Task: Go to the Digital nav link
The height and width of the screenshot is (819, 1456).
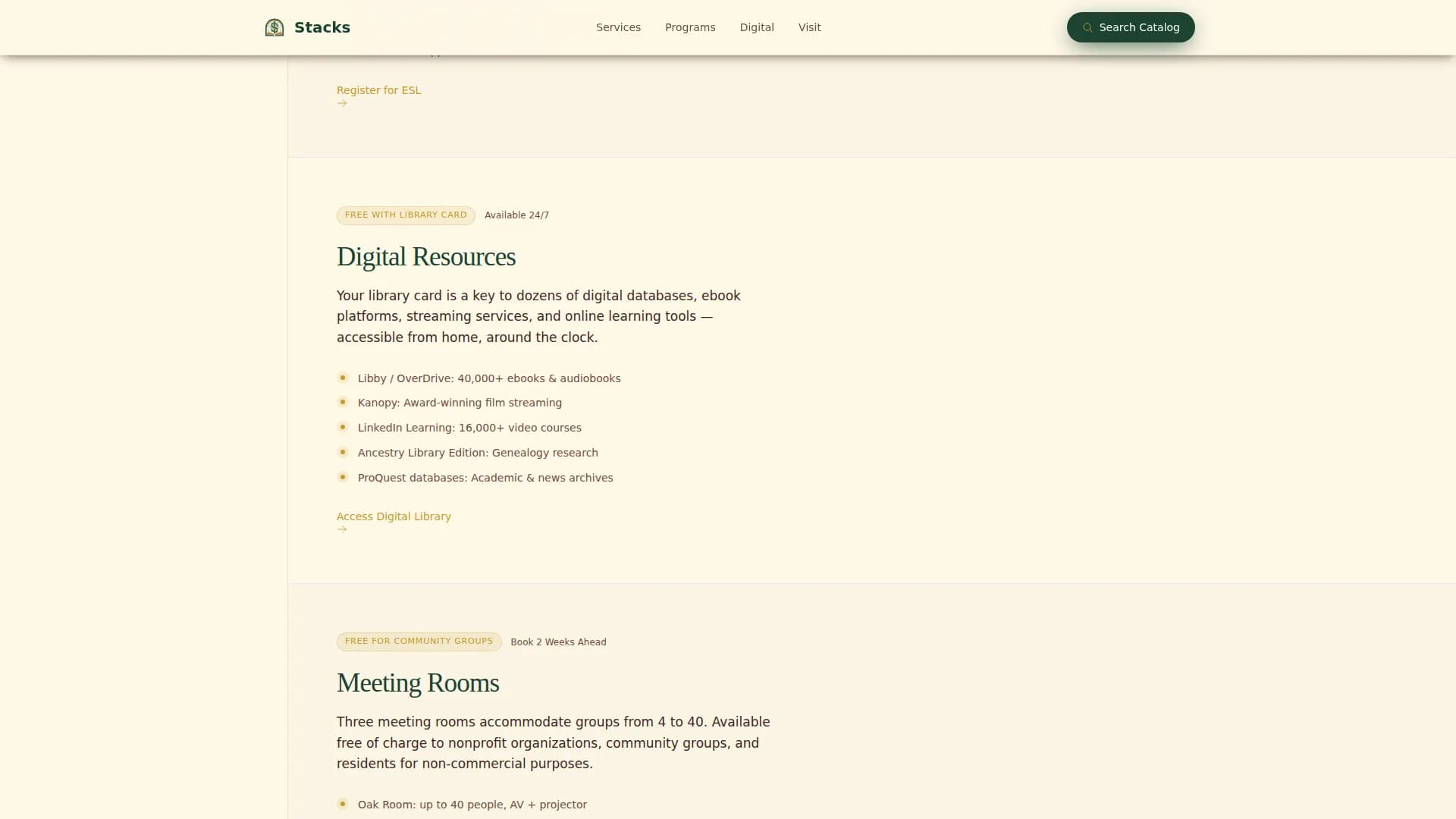Action: tap(757, 27)
